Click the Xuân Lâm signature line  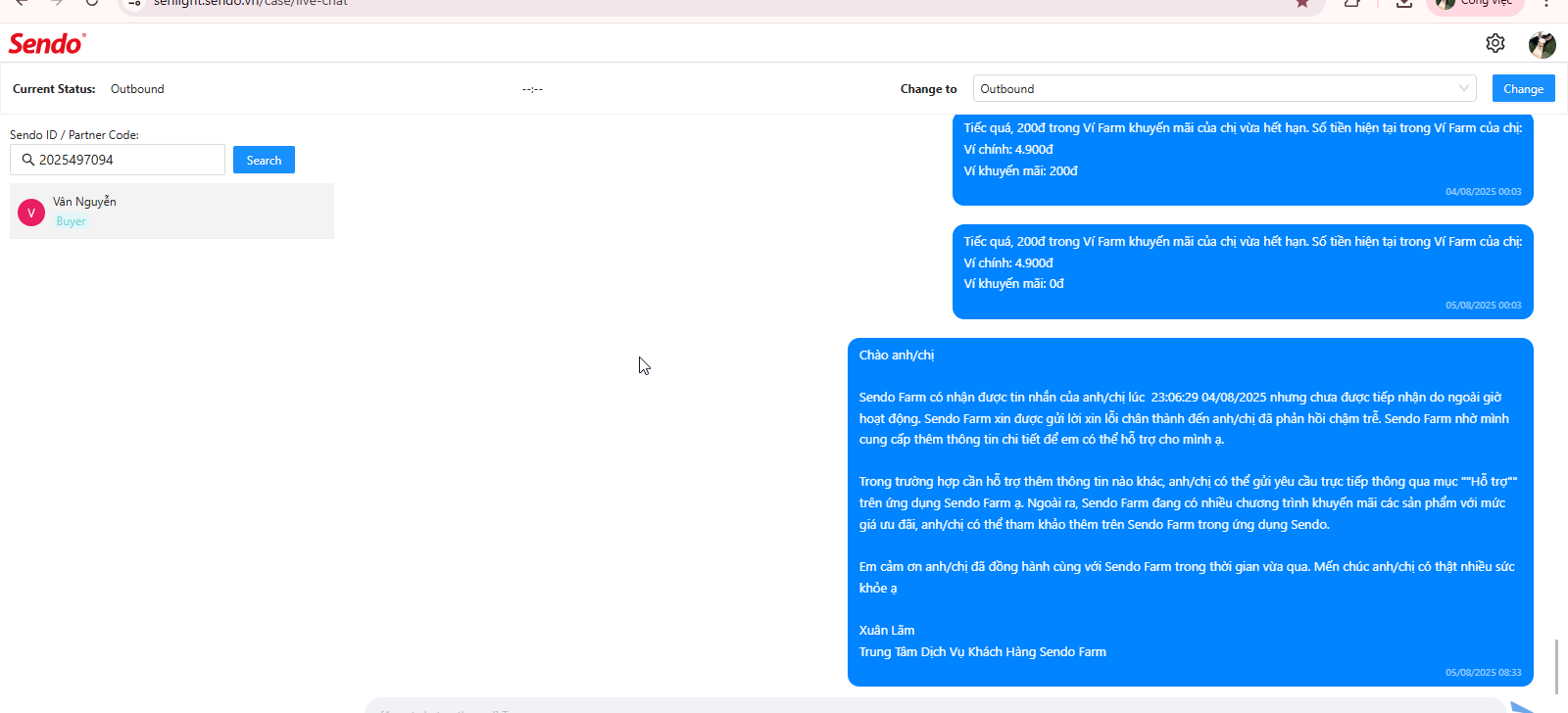point(887,631)
